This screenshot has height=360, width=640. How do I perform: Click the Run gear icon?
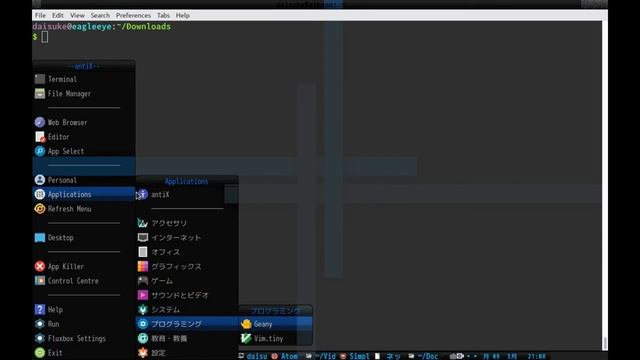40,324
